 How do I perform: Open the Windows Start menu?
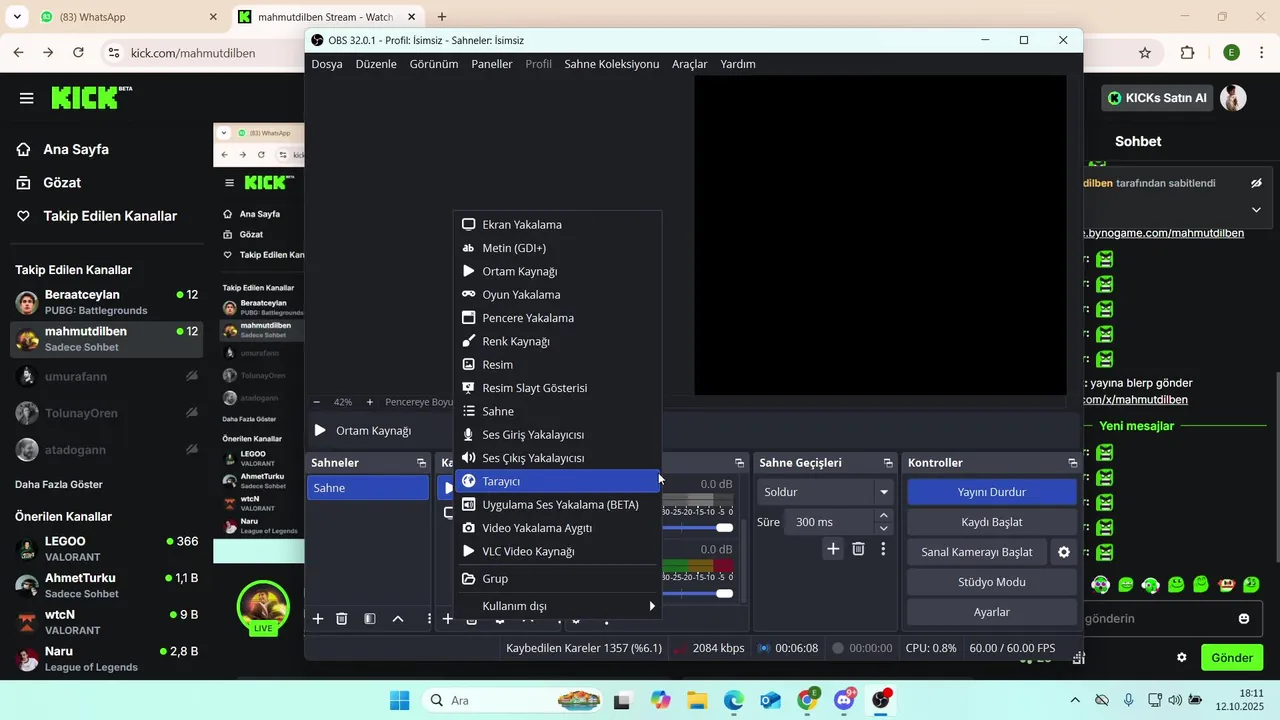tap(399, 700)
